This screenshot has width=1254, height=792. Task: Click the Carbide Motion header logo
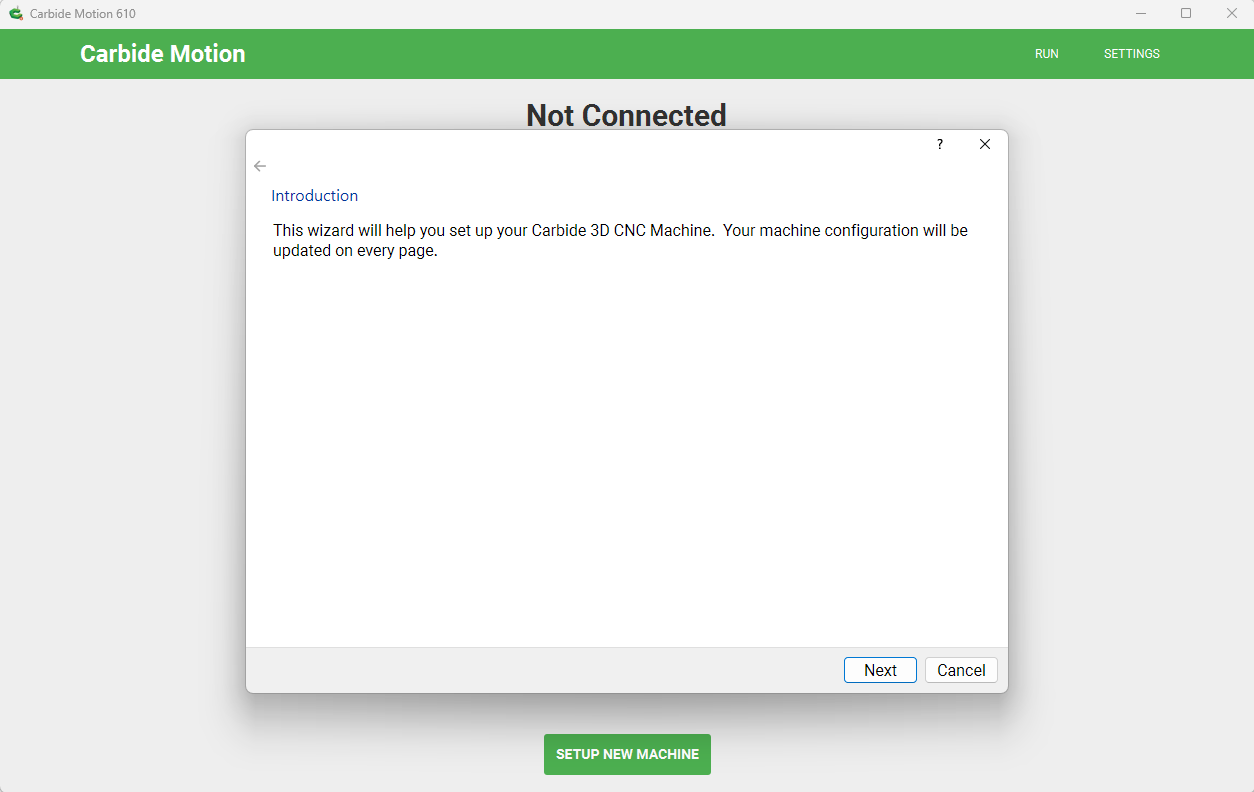(162, 54)
